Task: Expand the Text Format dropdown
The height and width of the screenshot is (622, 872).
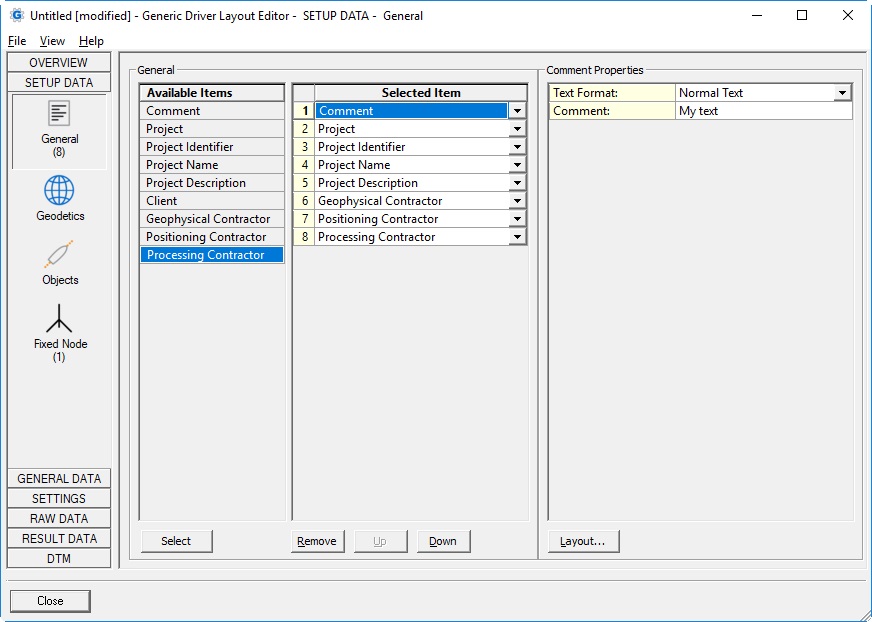Action: [842, 93]
